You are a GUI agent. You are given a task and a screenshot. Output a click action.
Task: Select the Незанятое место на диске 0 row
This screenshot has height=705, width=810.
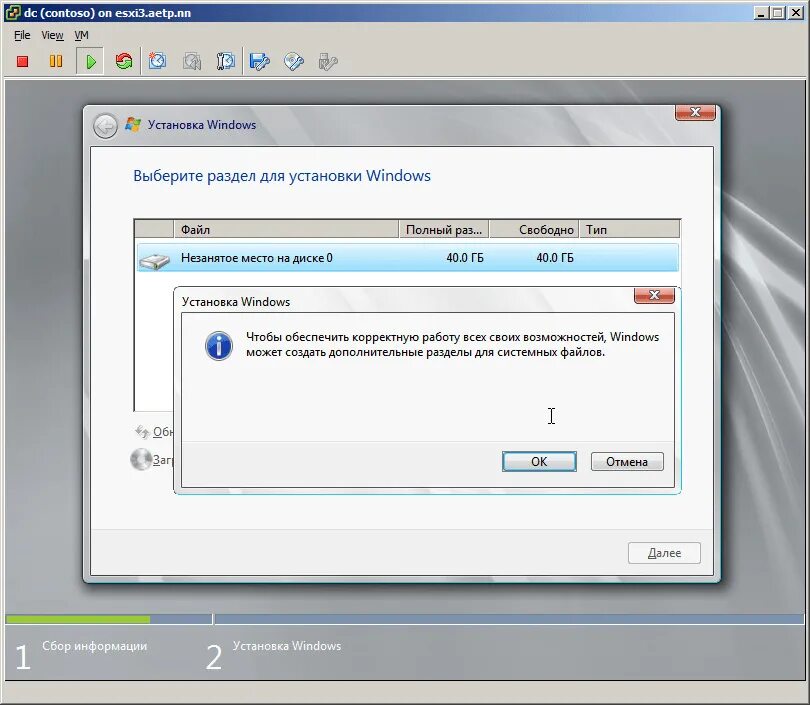tap(408, 258)
